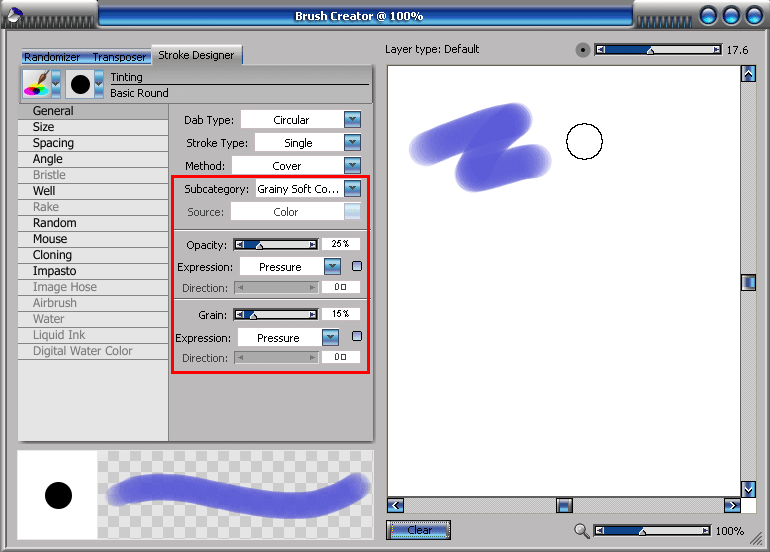Switch to the Transposer tab
The height and width of the screenshot is (552, 770).
click(119, 57)
